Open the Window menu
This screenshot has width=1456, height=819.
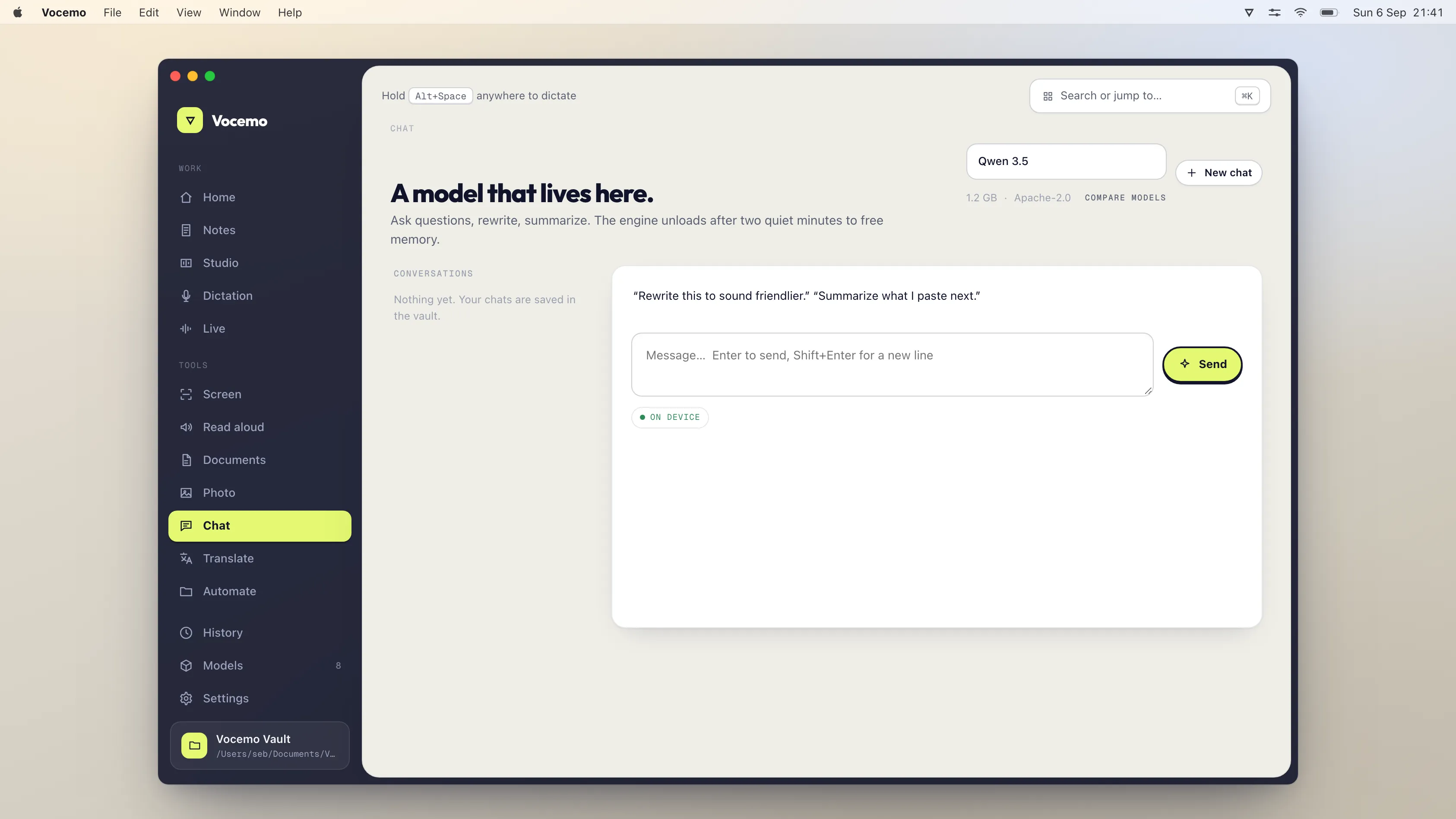[240, 13]
